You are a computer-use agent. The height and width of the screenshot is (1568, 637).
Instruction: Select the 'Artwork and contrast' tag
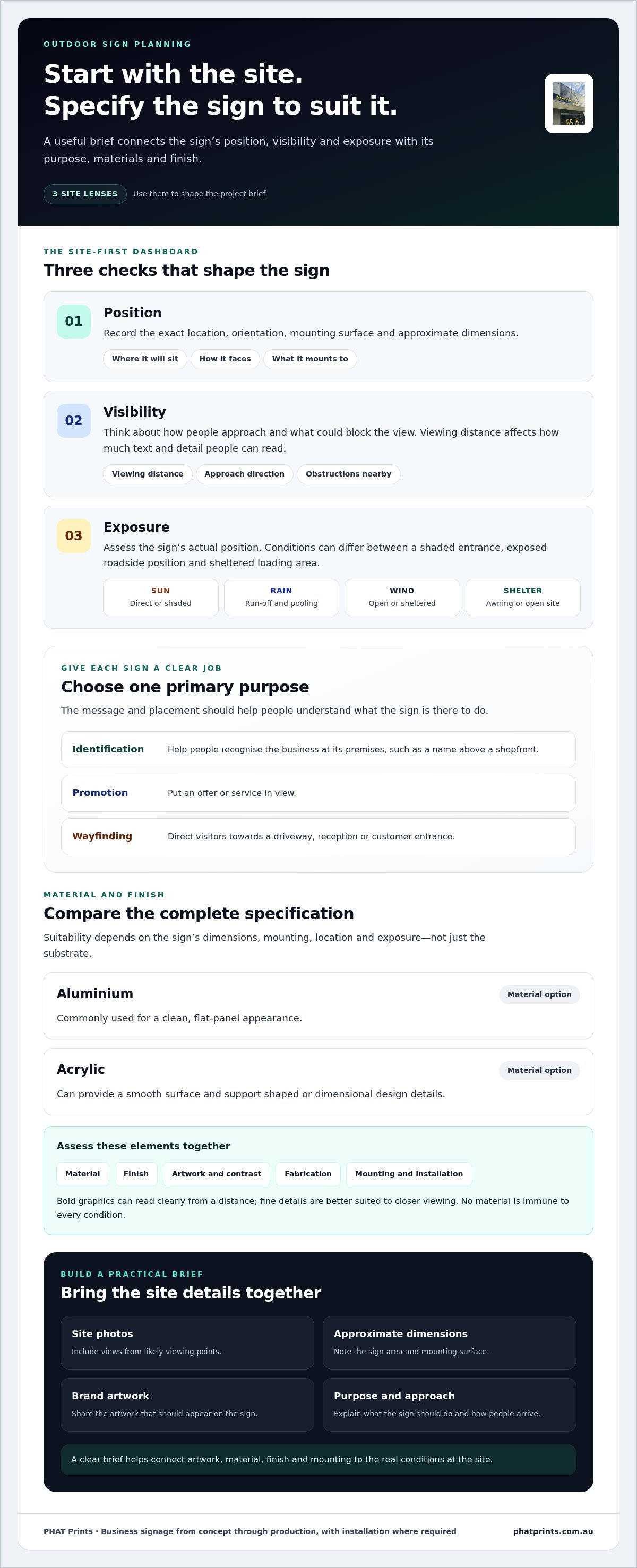click(x=216, y=1174)
